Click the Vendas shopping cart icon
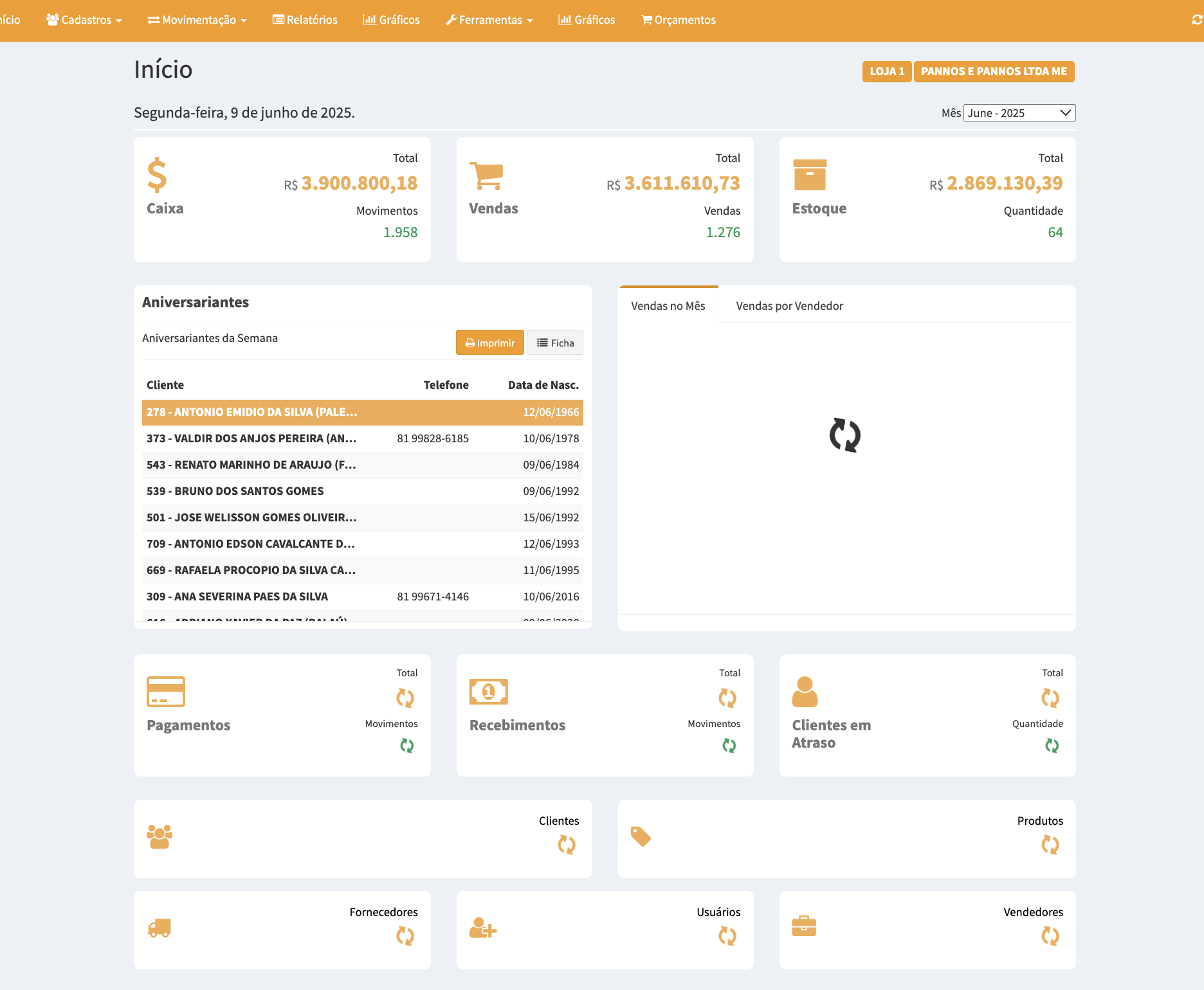Image resolution: width=1204 pixels, height=990 pixels. (486, 175)
